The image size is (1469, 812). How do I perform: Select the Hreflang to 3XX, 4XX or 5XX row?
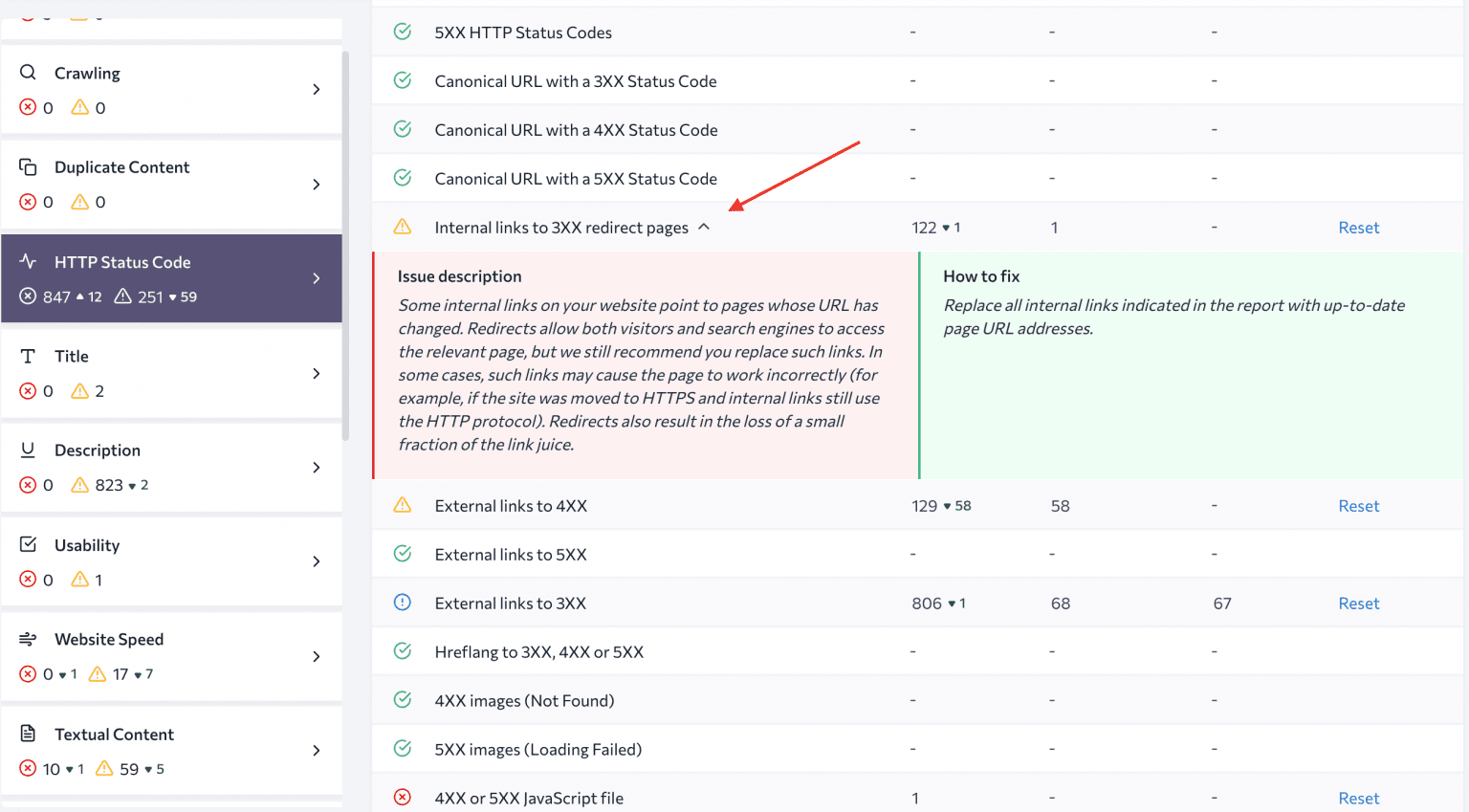pyautogui.click(x=540, y=651)
